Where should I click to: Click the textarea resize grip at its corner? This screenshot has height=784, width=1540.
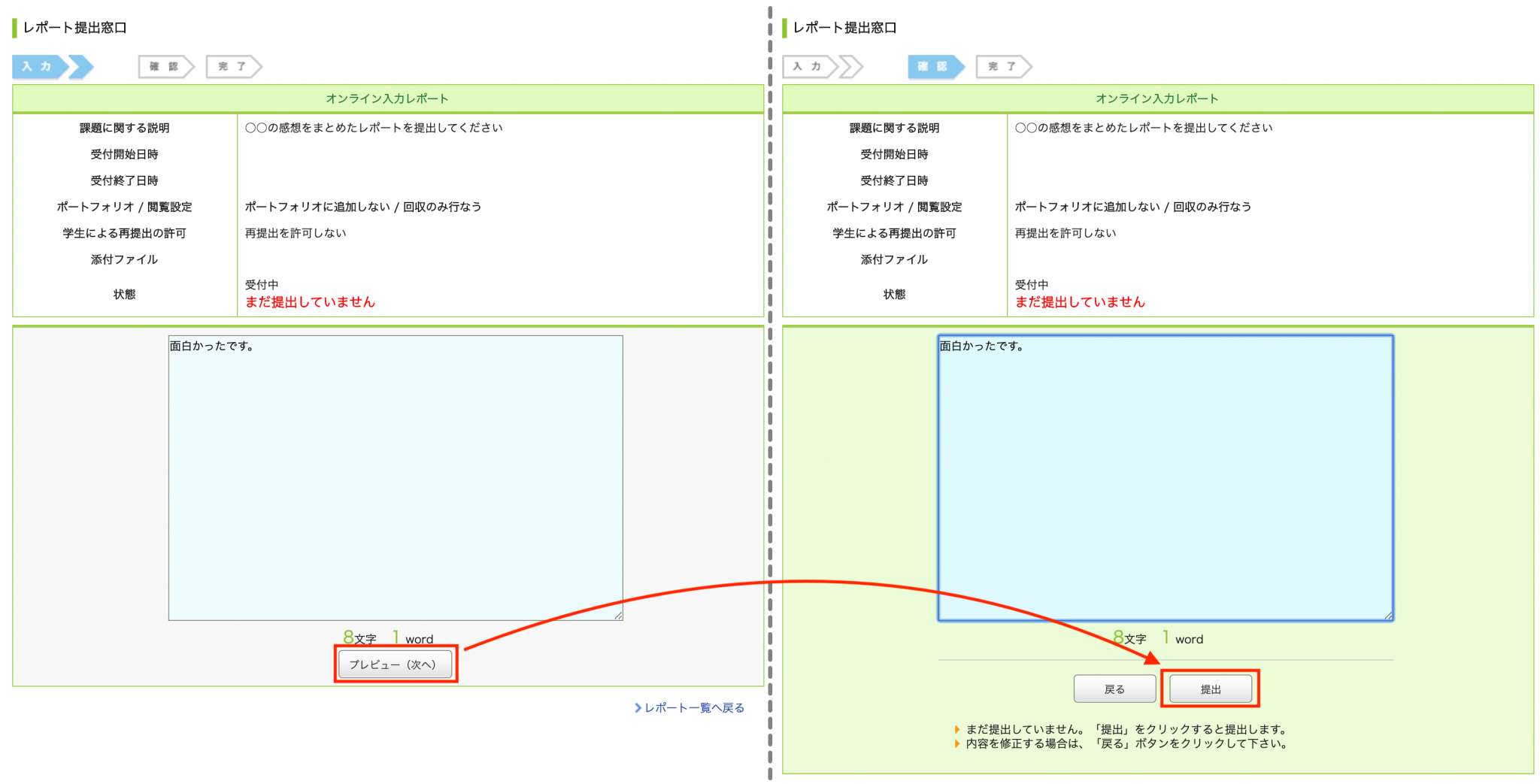click(x=619, y=616)
